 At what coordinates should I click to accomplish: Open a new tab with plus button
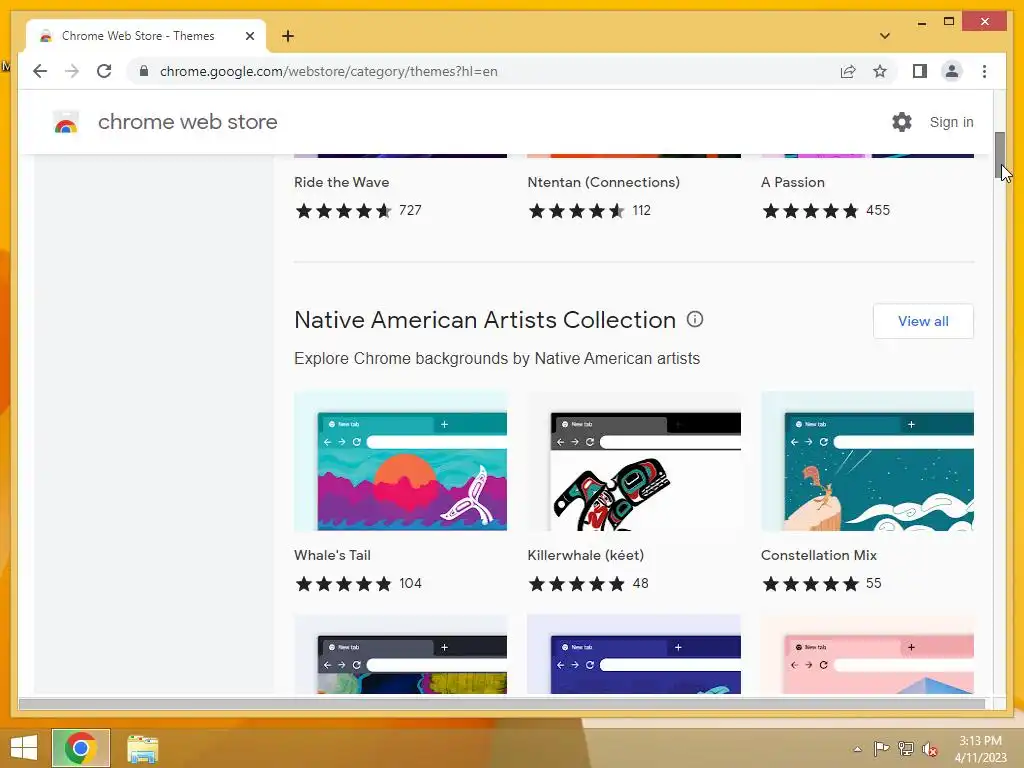tap(288, 36)
